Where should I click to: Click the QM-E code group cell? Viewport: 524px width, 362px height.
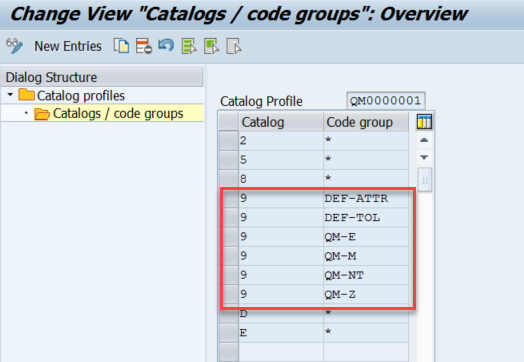[366, 237]
